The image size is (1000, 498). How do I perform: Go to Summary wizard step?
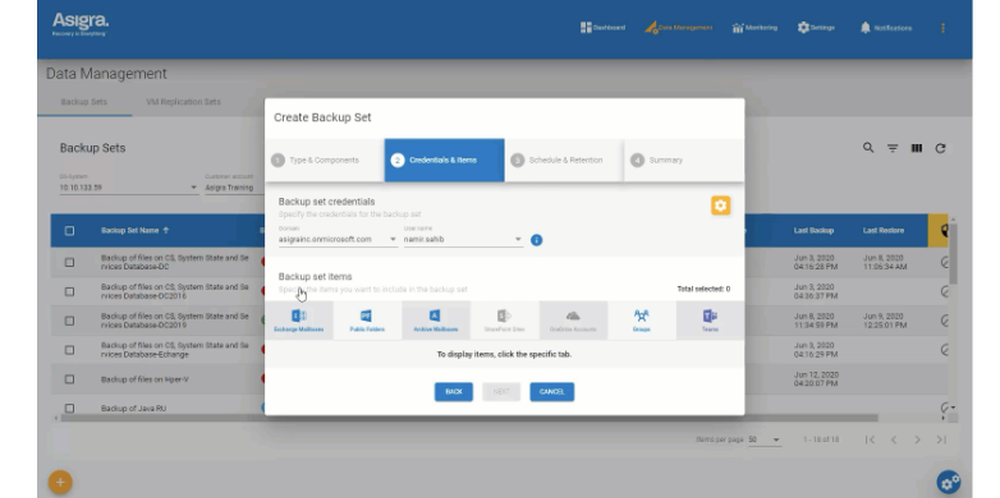point(684,160)
